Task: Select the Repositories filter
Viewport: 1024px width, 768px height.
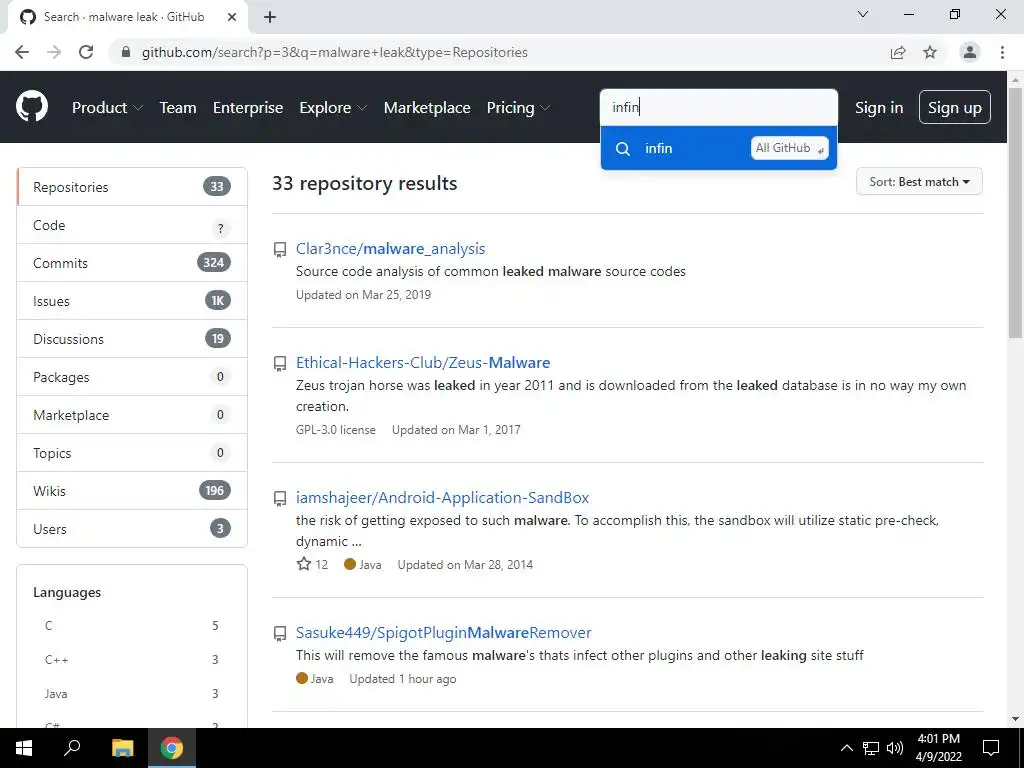Action: [x=132, y=187]
